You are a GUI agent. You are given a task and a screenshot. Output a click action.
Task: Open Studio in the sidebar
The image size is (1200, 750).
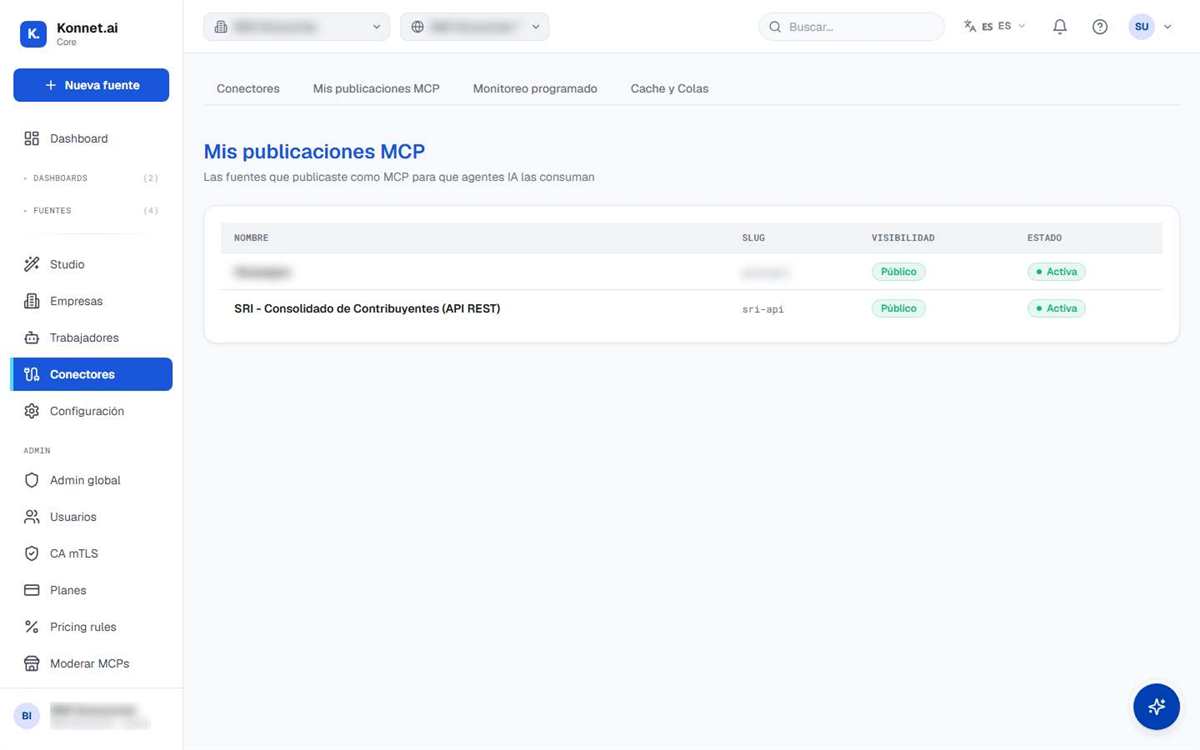91,265
